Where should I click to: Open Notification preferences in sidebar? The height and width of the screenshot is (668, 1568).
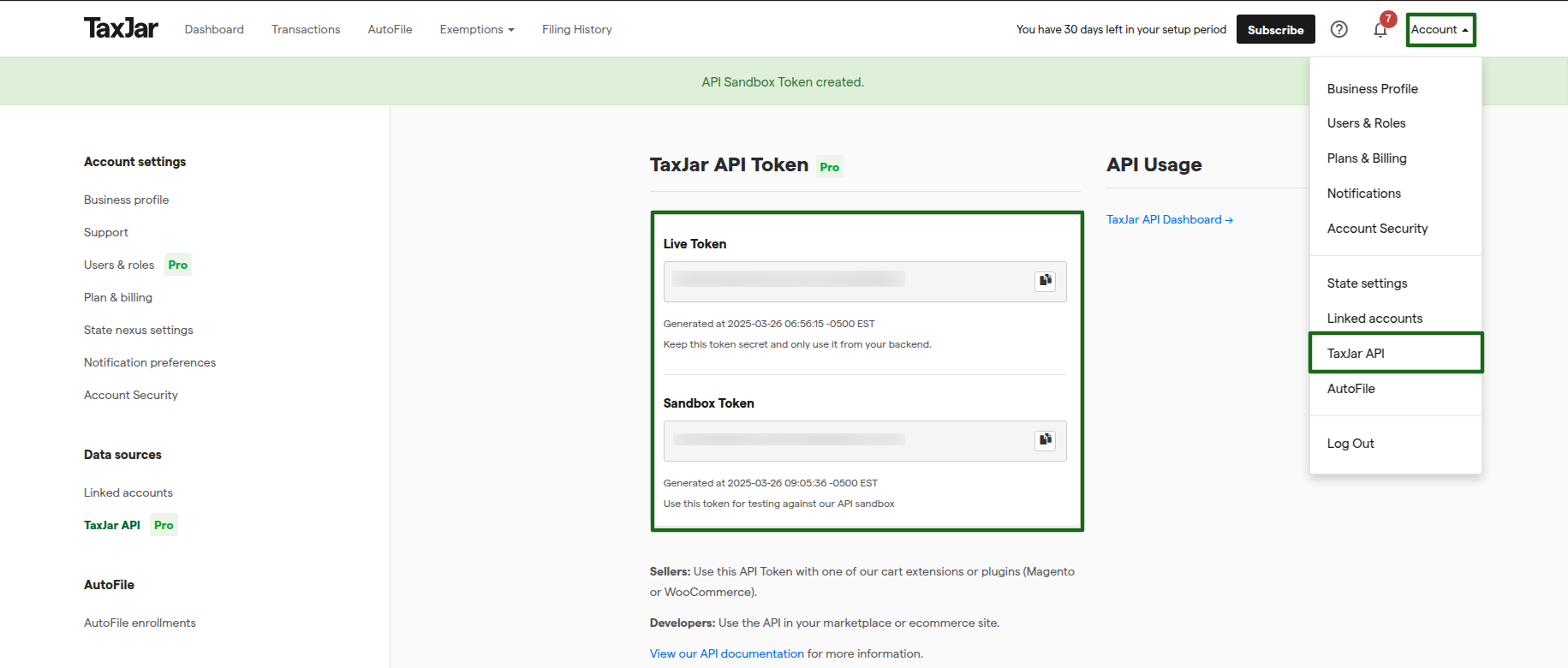(x=150, y=362)
